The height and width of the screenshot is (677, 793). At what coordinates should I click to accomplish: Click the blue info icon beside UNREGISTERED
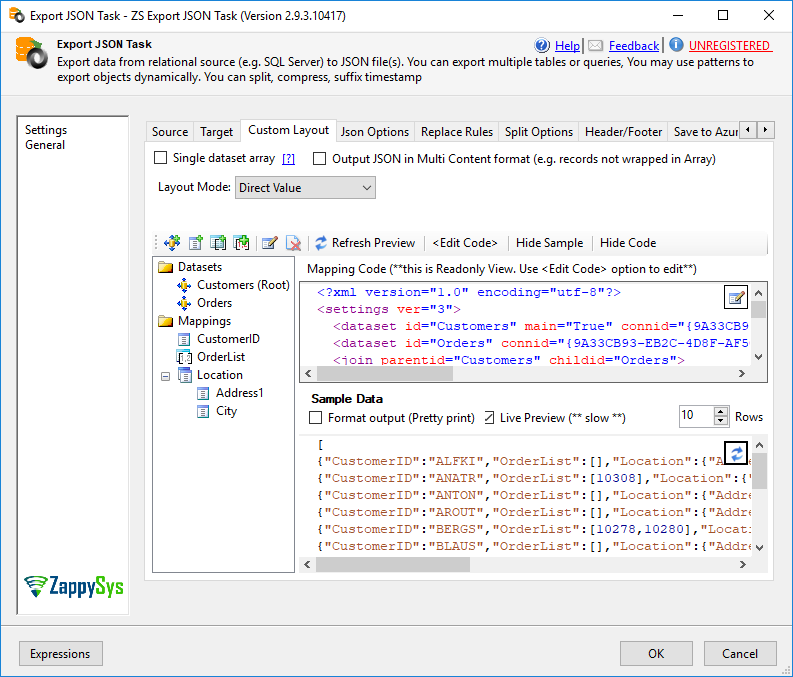[x=676, y=45]
